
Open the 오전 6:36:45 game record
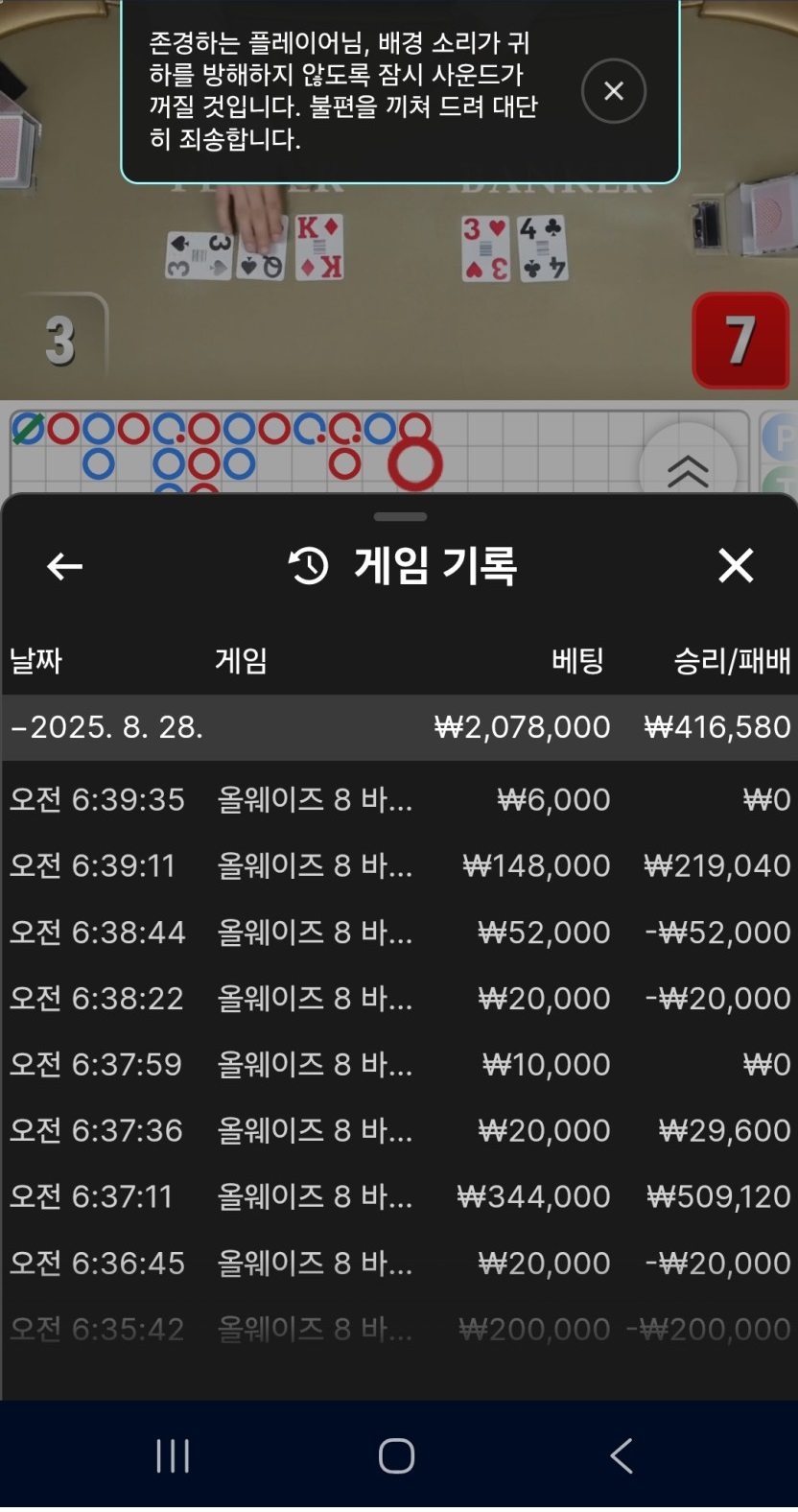pyautogui.click(x=399, y=1263)
